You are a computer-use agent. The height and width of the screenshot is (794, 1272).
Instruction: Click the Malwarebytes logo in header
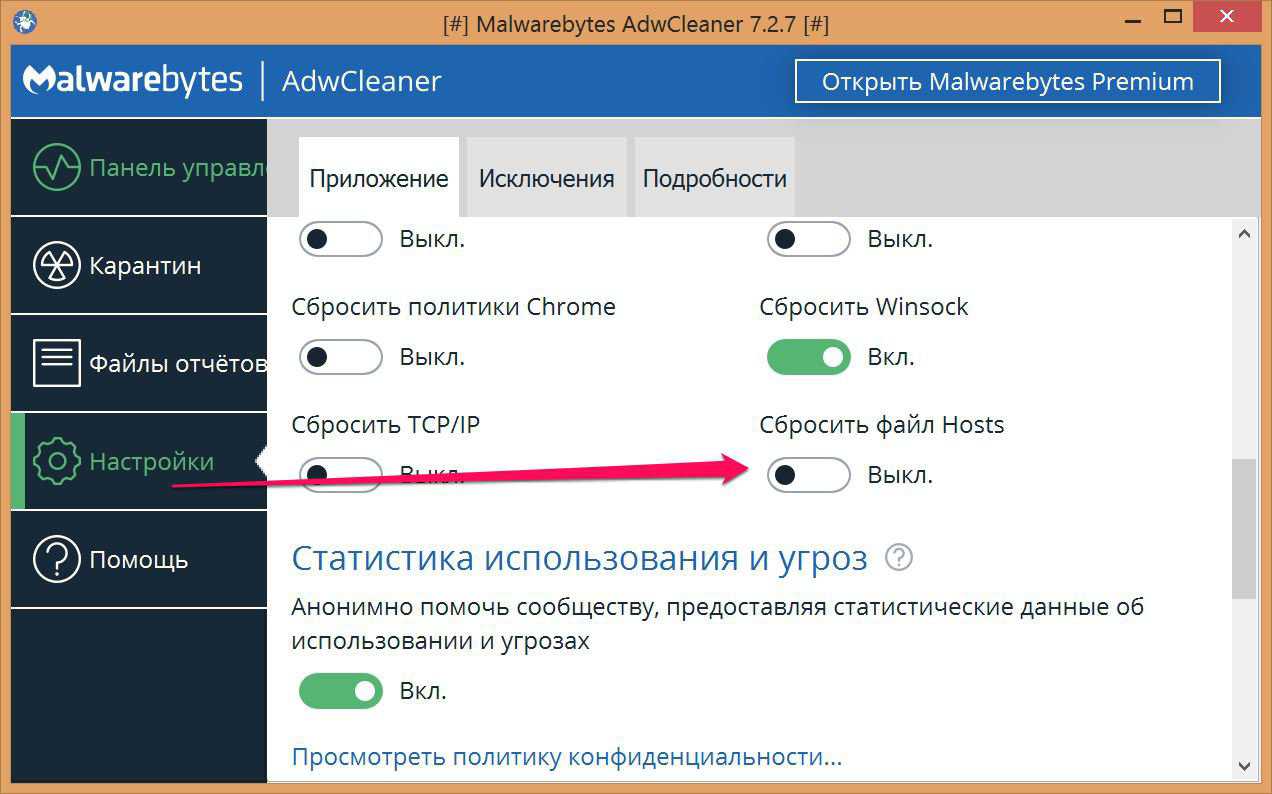point(133,80)
